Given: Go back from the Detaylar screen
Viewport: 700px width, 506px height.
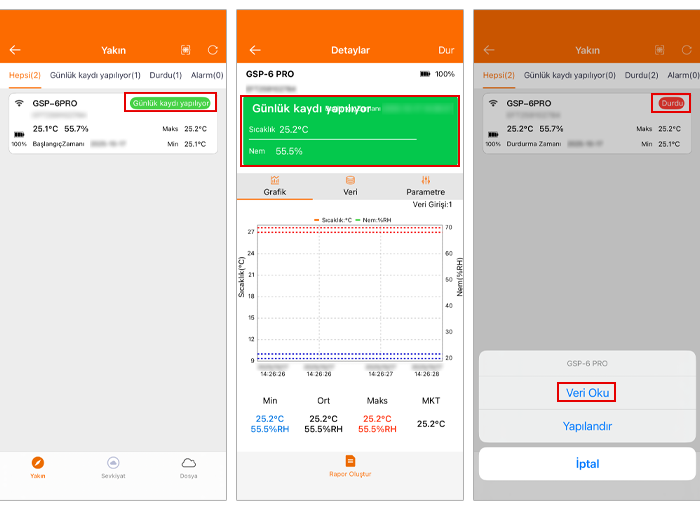Looking at the screenshot, I should pyautogui.click(x=255, y=50).
